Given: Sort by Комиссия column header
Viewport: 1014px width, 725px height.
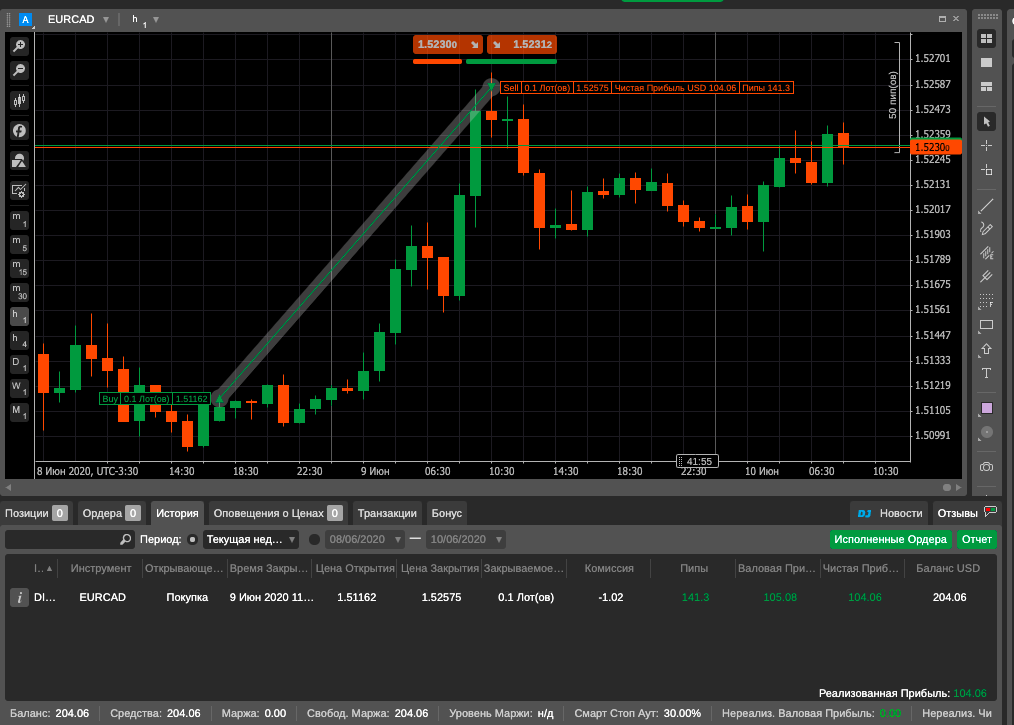Looking at the screenshot, I should (609, 568).
